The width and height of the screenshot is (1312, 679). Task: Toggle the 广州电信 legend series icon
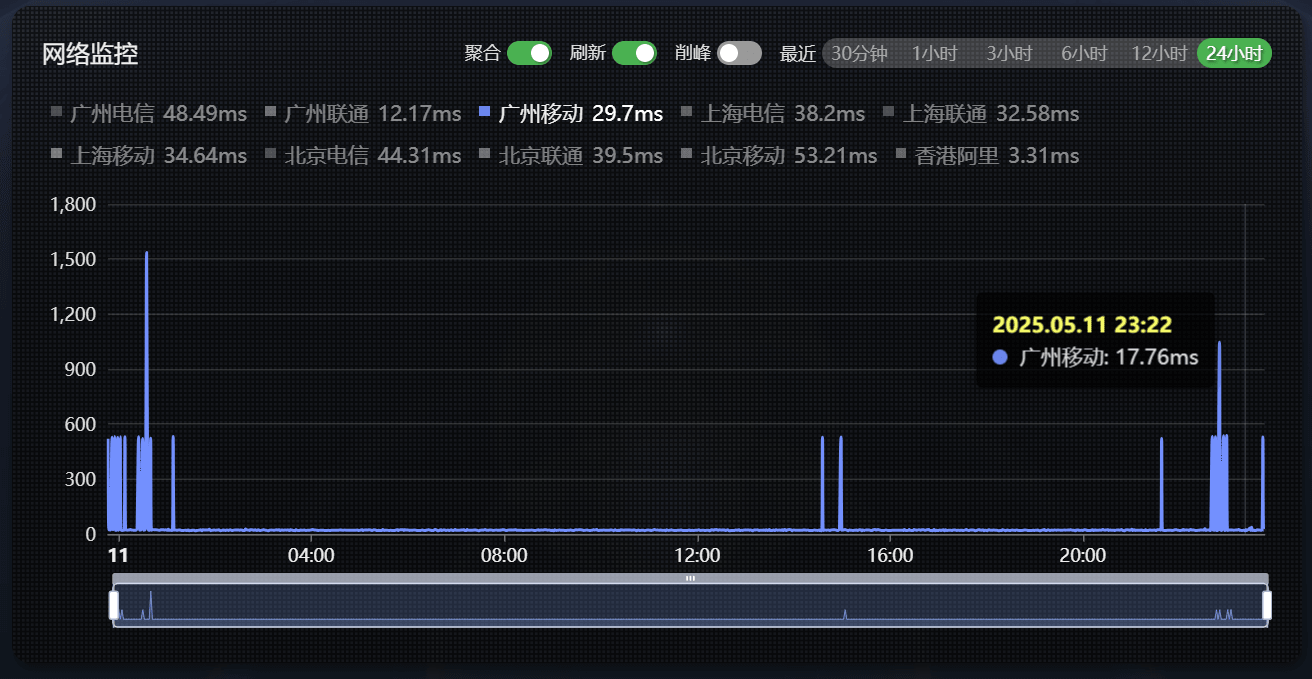pos(56,113)
